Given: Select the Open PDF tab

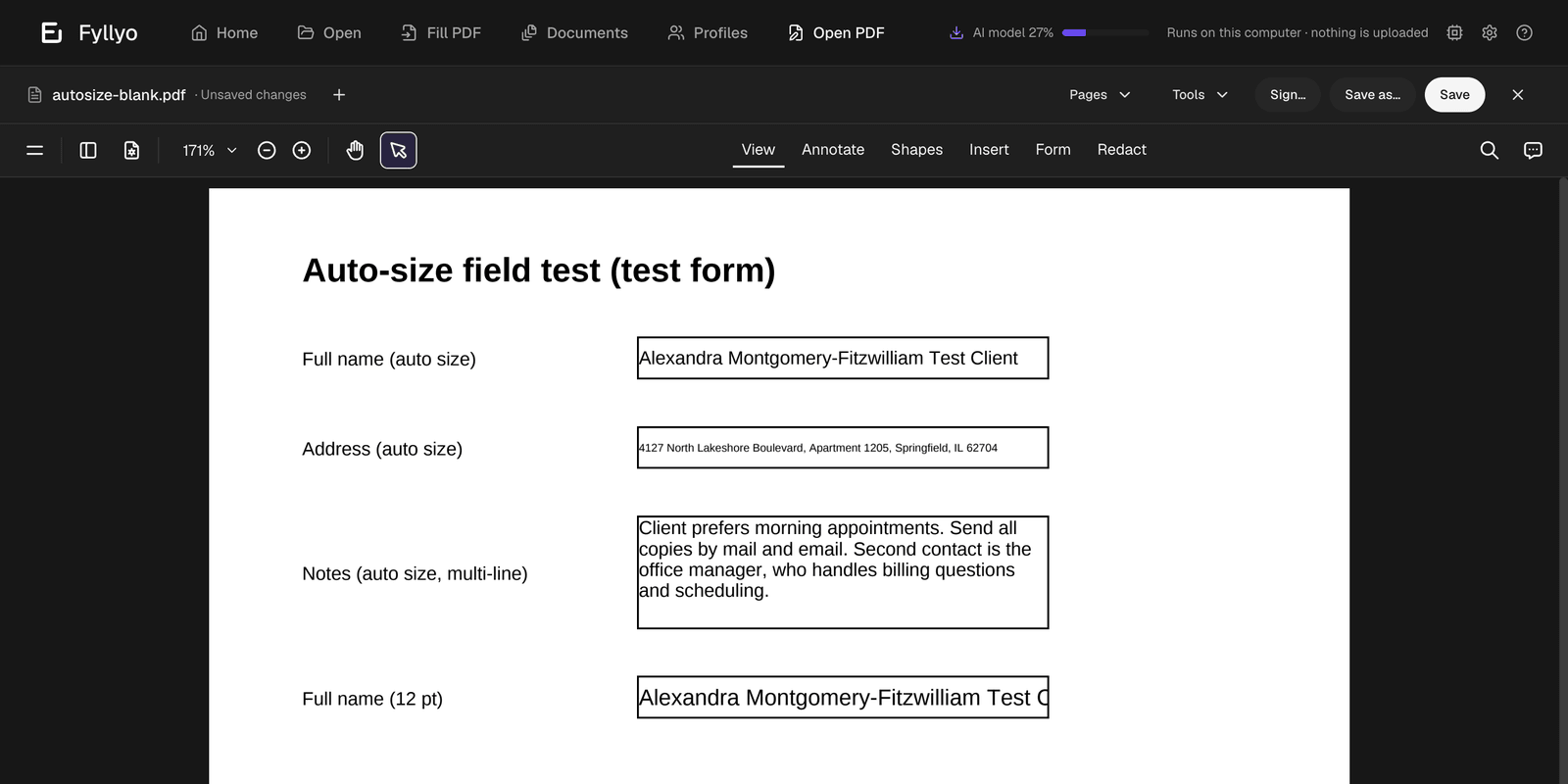Looking at the screenshot, I should pyautogui.click(x=837, y=32).
